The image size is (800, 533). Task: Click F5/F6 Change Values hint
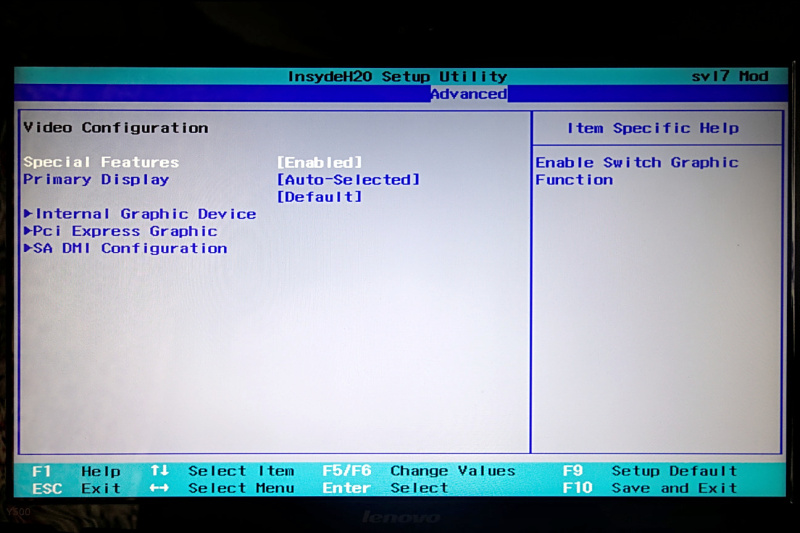[418, 471]
